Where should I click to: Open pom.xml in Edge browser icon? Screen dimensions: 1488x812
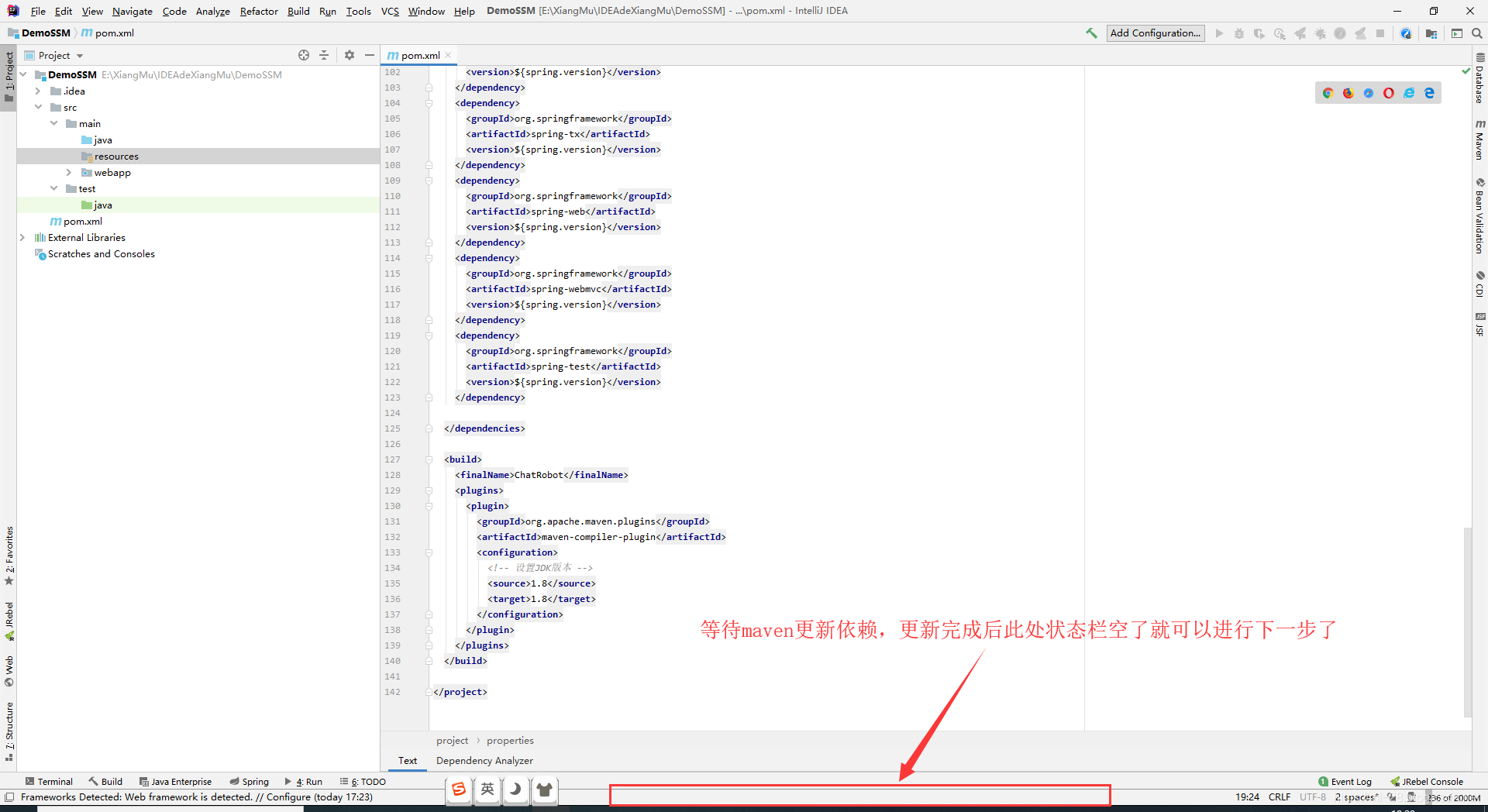pos(1429,93)
